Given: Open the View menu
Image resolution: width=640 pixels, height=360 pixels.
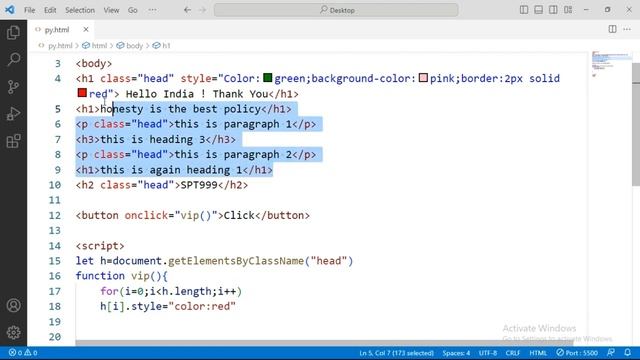Looking at the screenshot, I should [111, 10].
